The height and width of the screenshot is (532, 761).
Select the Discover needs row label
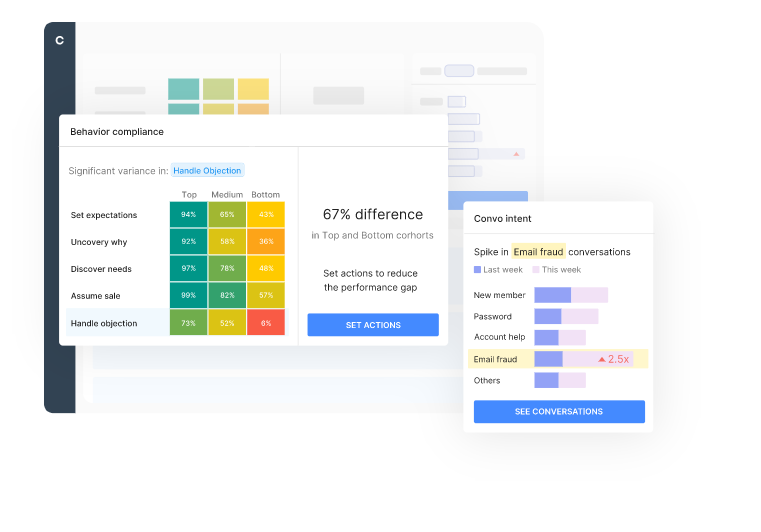[101, 269]
